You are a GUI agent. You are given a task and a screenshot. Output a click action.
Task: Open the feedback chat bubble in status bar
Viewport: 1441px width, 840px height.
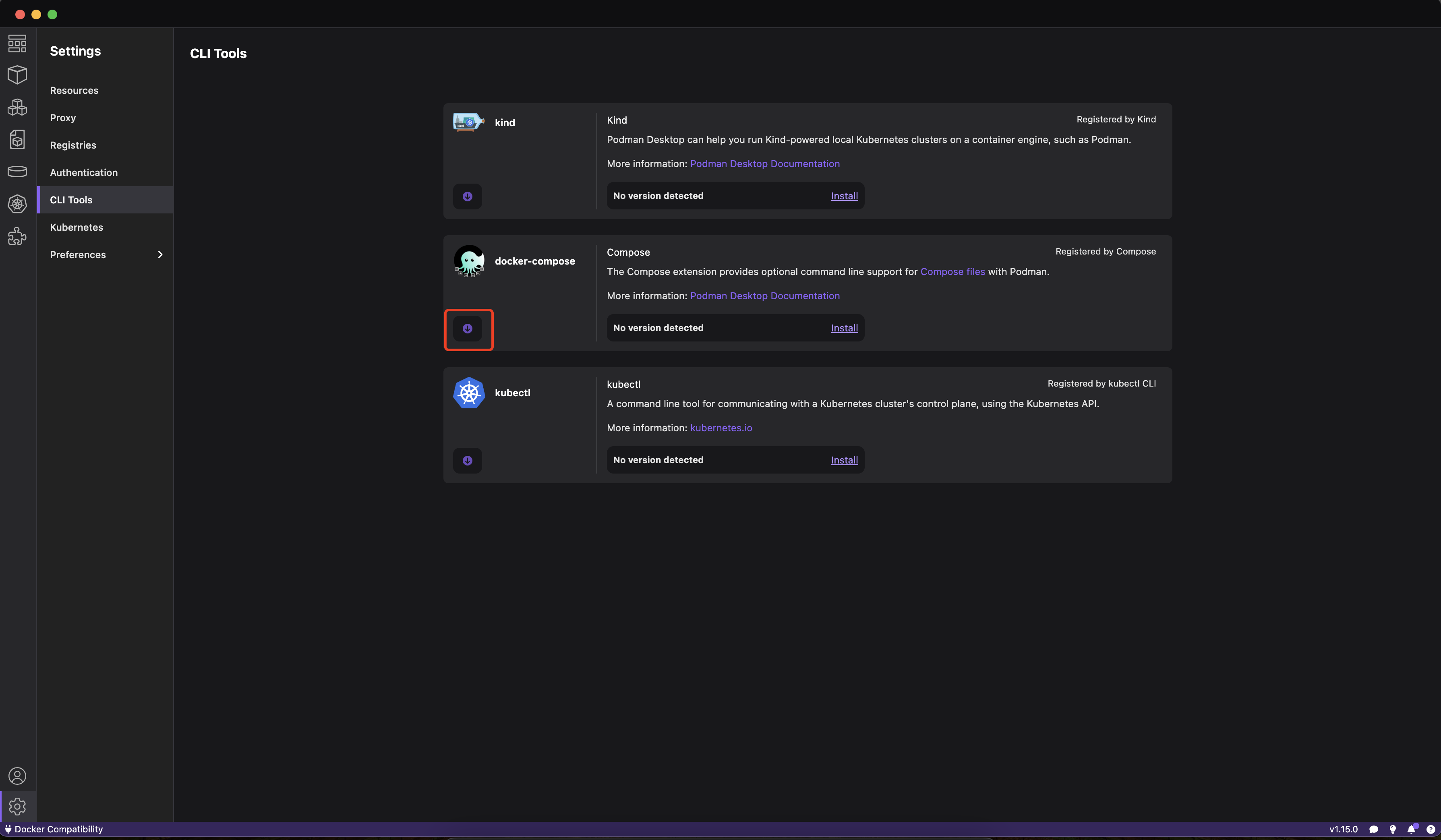coord(1373,829)
